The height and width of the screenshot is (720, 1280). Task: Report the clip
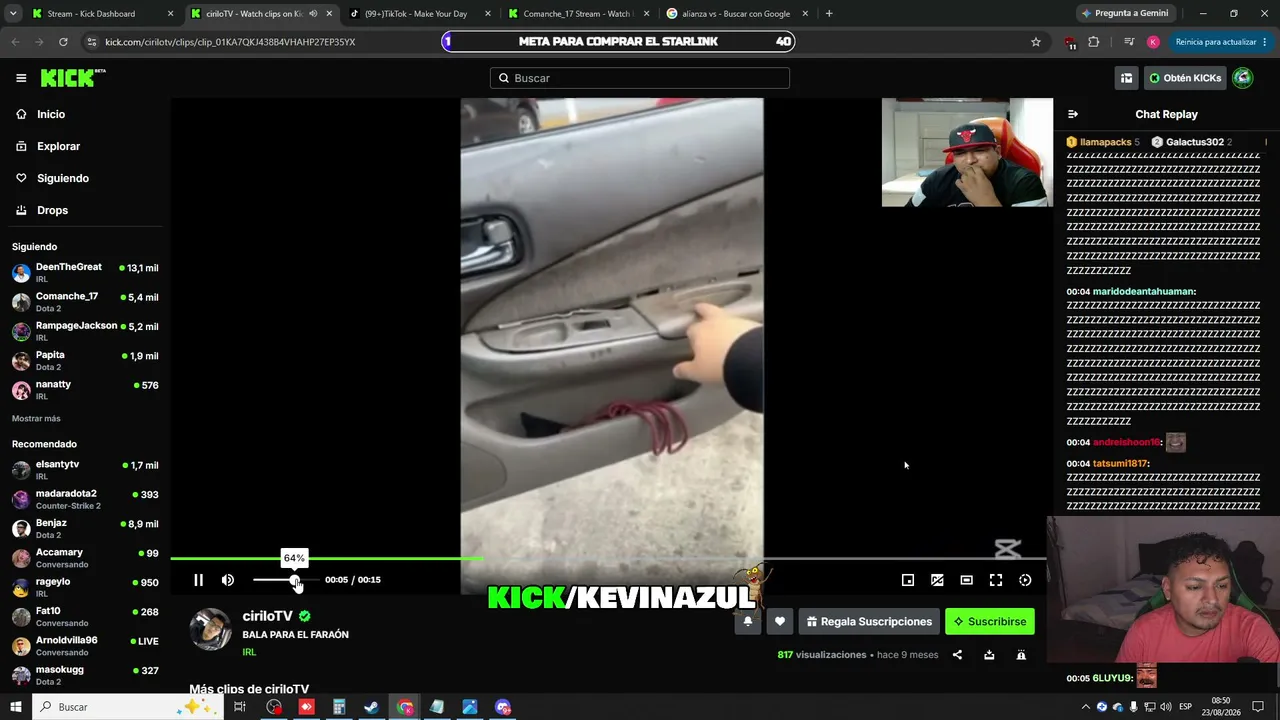point(1021,655)
